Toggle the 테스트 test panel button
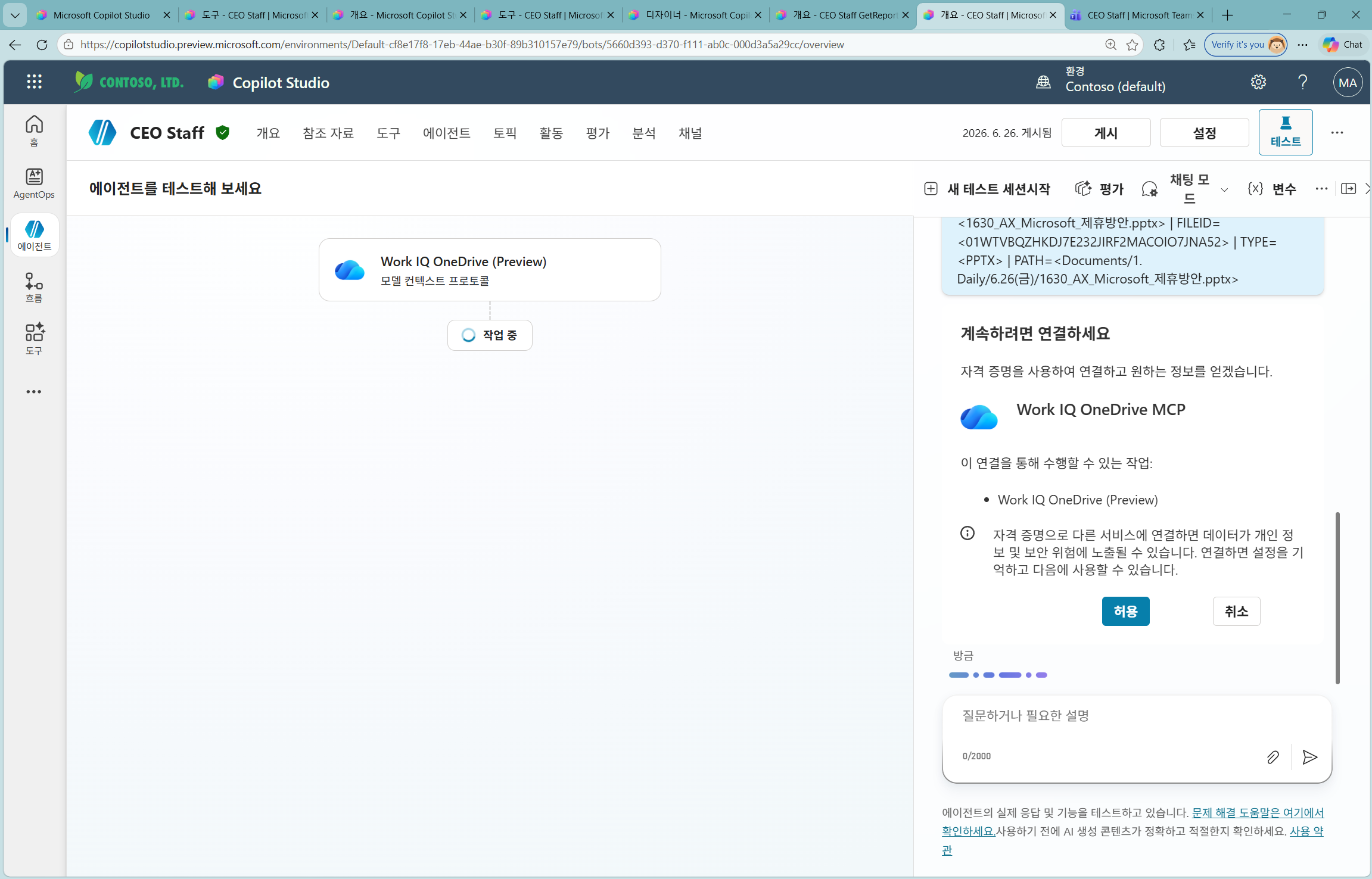The height and width of the screenshot is (879, 1372). click(x=1286, y=132)
